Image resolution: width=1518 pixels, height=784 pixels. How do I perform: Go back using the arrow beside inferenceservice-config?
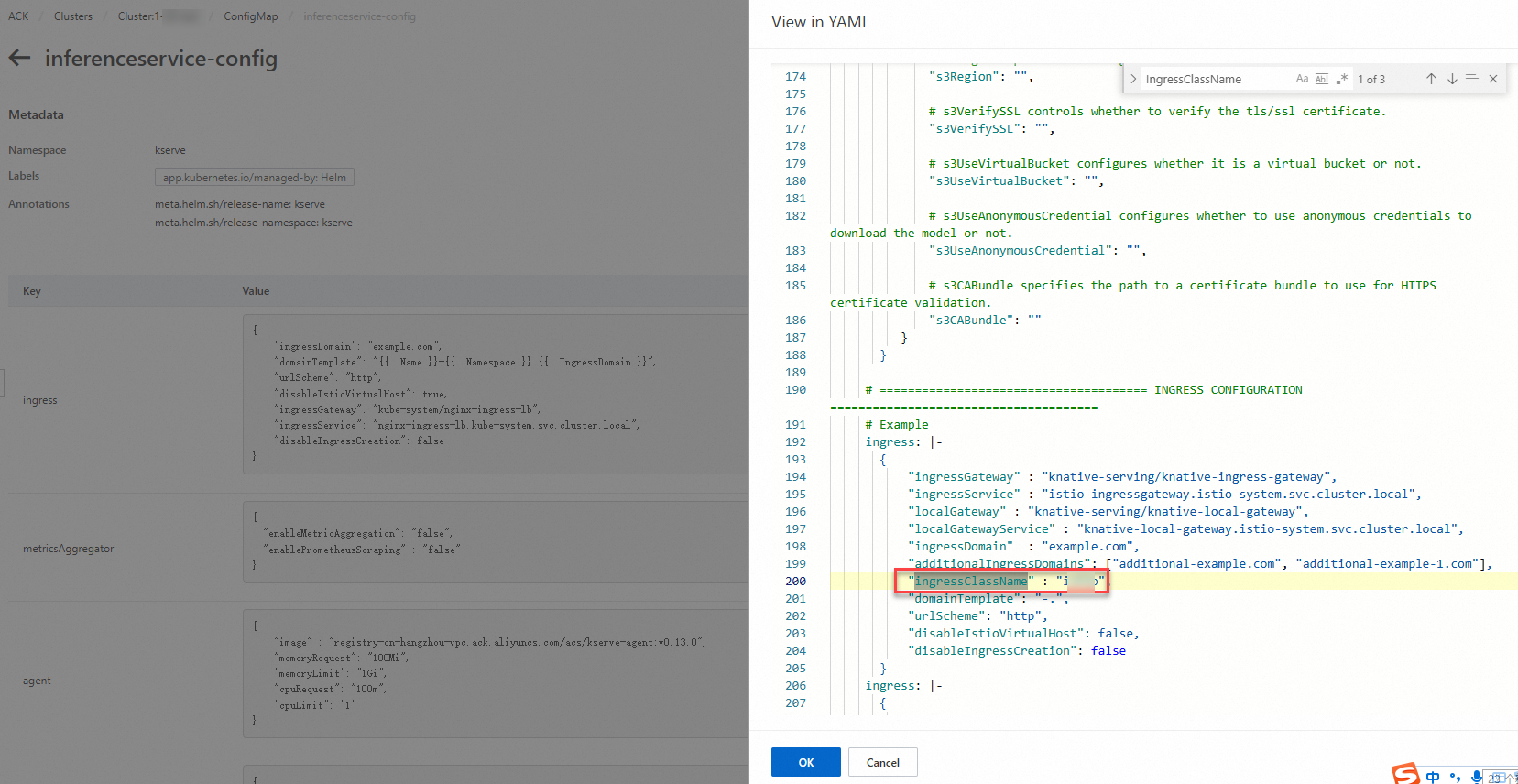click(x=19, y=59)
